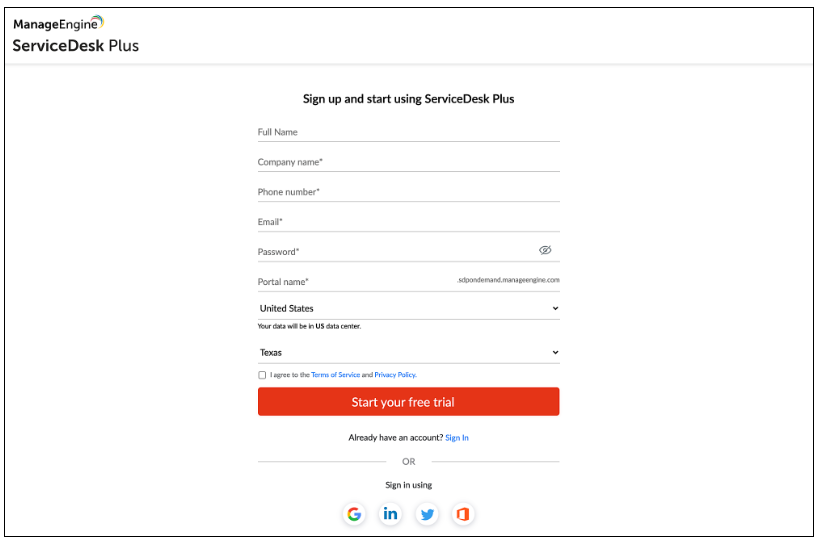Image resolution: width=821 pixels, height=546 pixels.
Task: Click the ManageEngine ServiceDesk Plus logo
Action: [75, 34]
